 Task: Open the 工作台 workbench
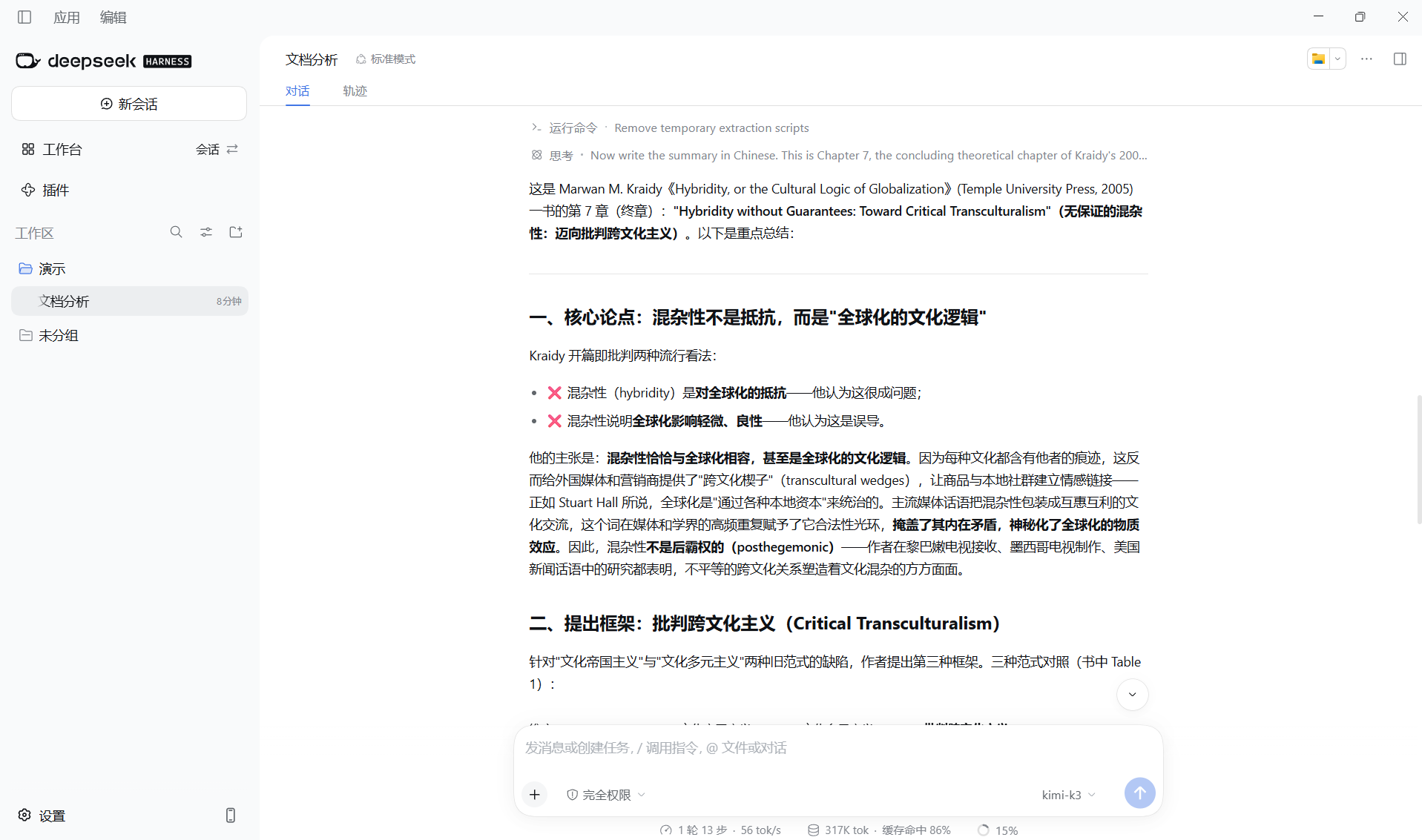[52, 149]
